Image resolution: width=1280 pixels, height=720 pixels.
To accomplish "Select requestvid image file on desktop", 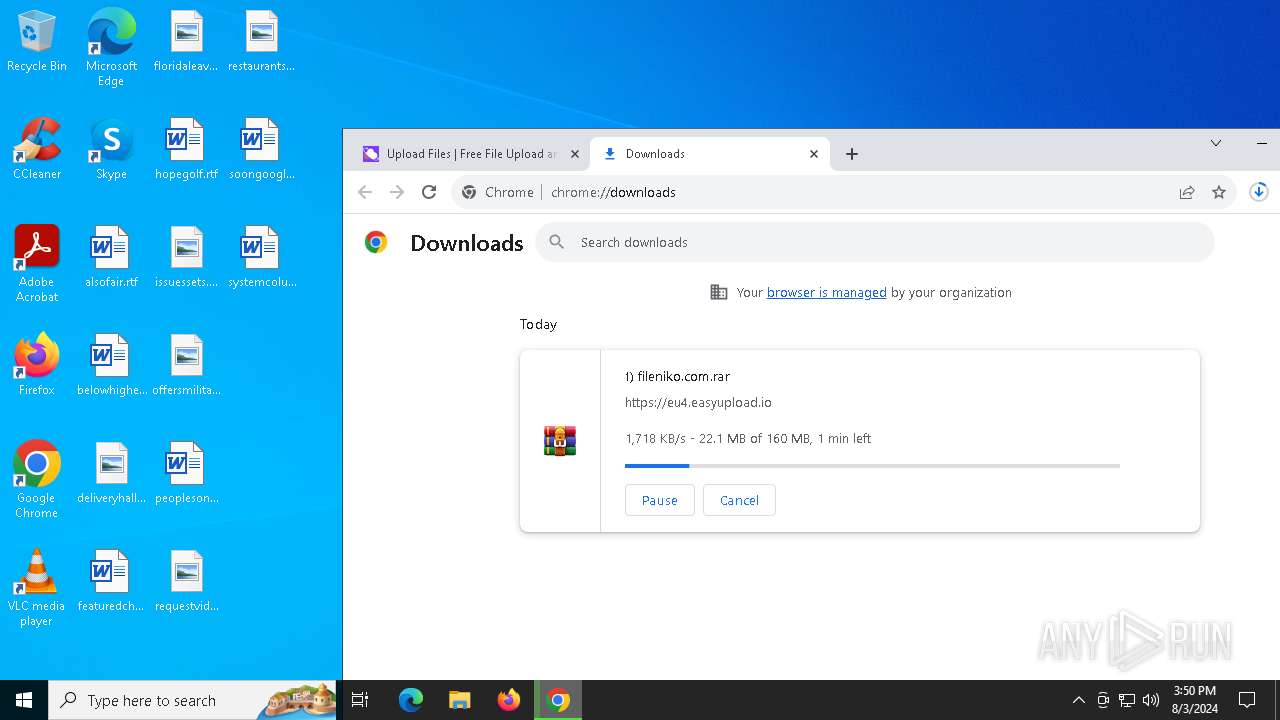I will (x=186, y=582).
